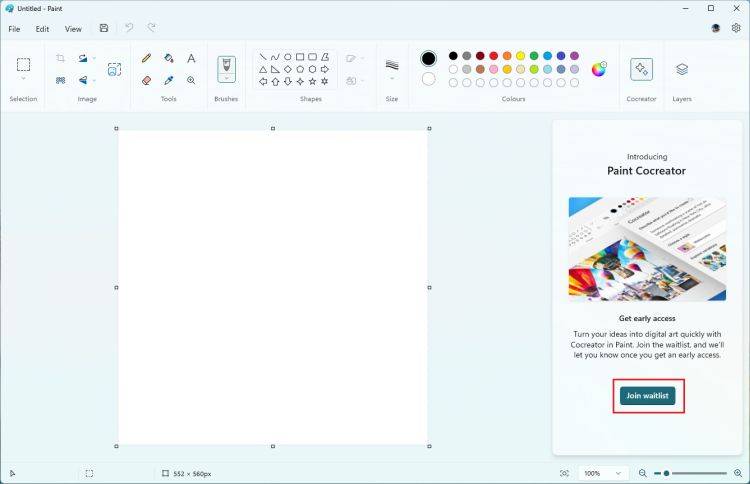Click the Join waitlist button
The image size is (750, 484).
click(648, 396)
